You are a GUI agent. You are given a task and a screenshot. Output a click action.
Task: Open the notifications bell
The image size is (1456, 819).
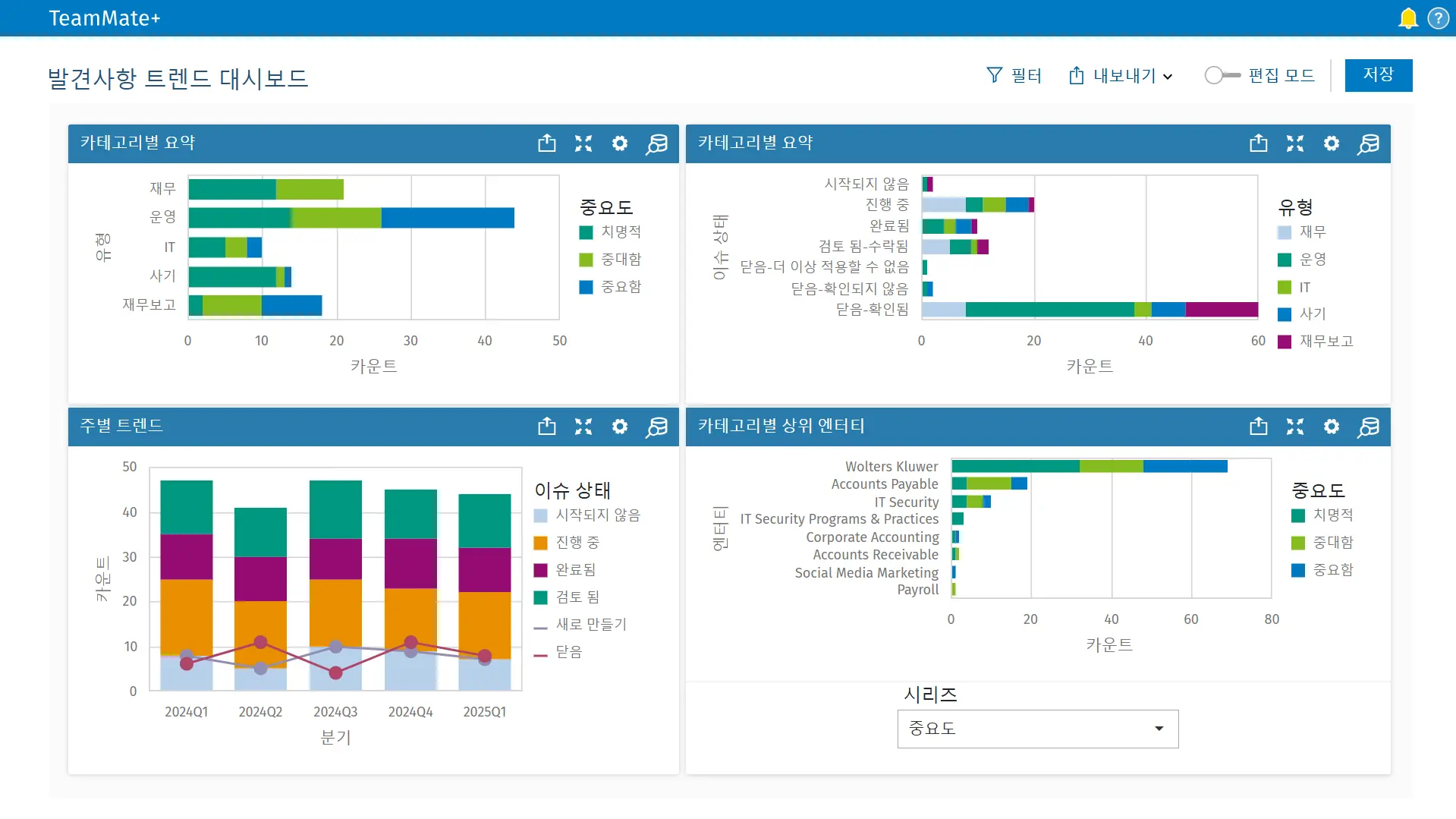click(1407, 18)
